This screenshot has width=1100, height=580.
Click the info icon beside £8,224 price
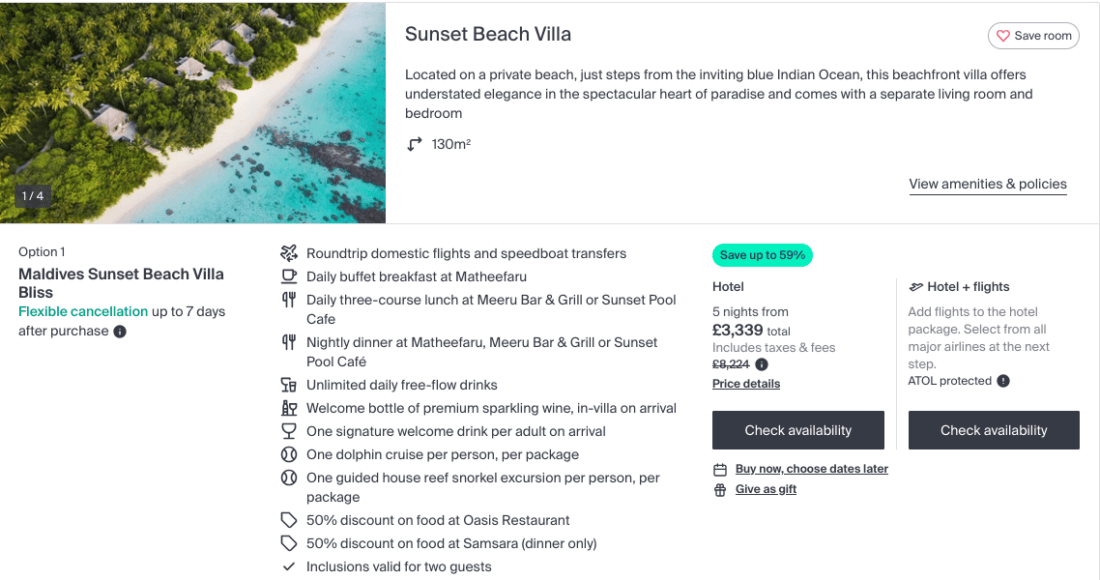(761, 365)
